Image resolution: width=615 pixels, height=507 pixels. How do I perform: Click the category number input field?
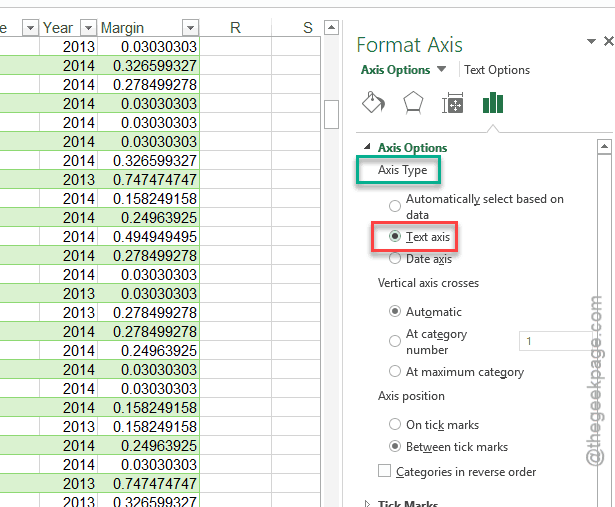pos(555,342)
